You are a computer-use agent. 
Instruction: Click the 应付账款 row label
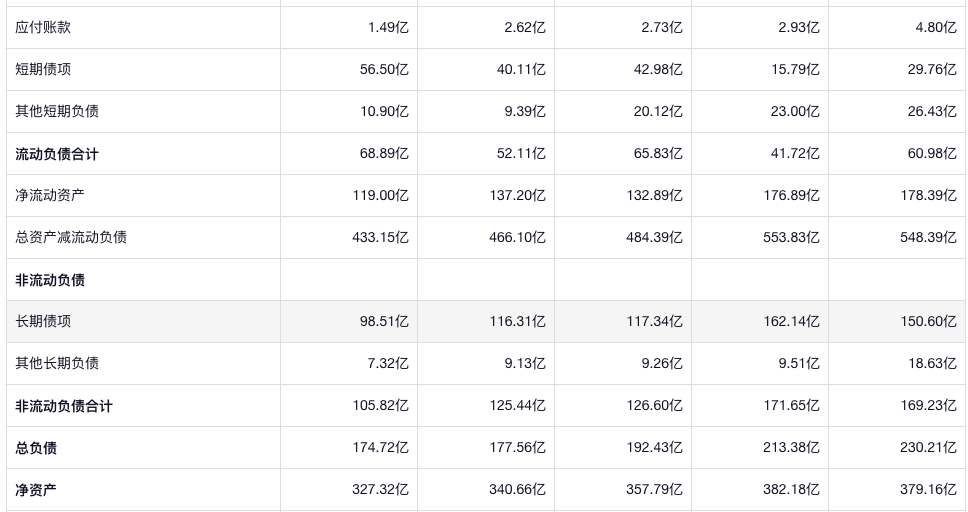pyautogui.click(x=43, y=28)
